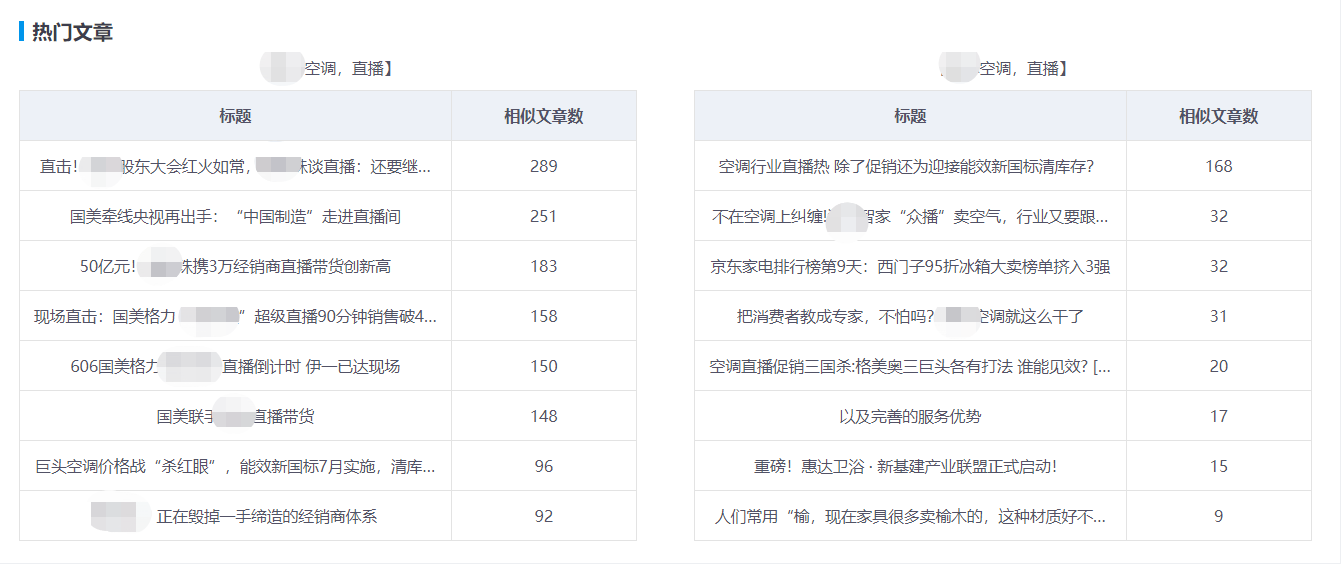
Task: Select count 32 in '不在空调上纠缠' row
Action: (x=1218, y=216)
